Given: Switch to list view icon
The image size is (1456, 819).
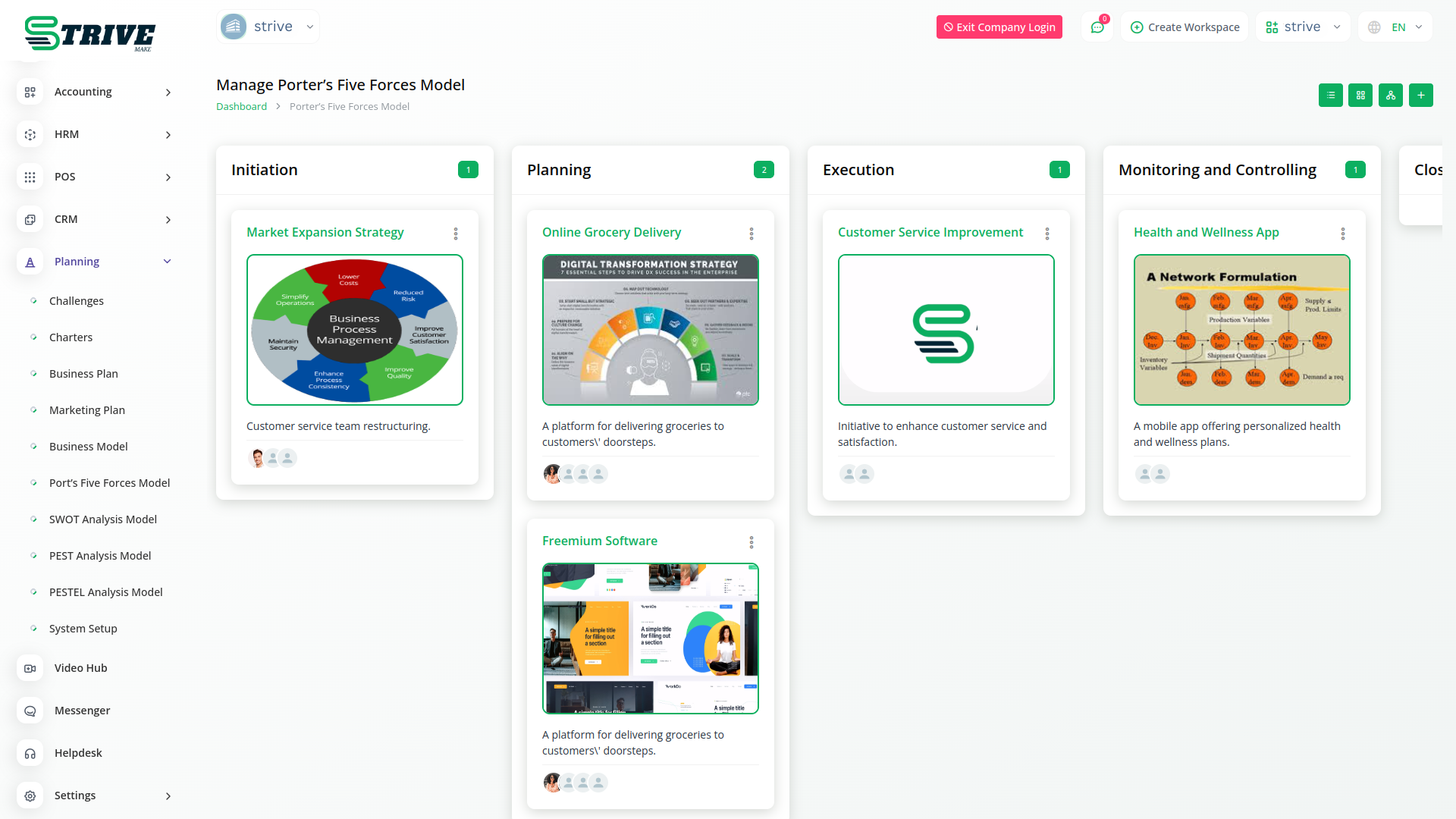Looking at the screenshot, I should point(1330,95).
